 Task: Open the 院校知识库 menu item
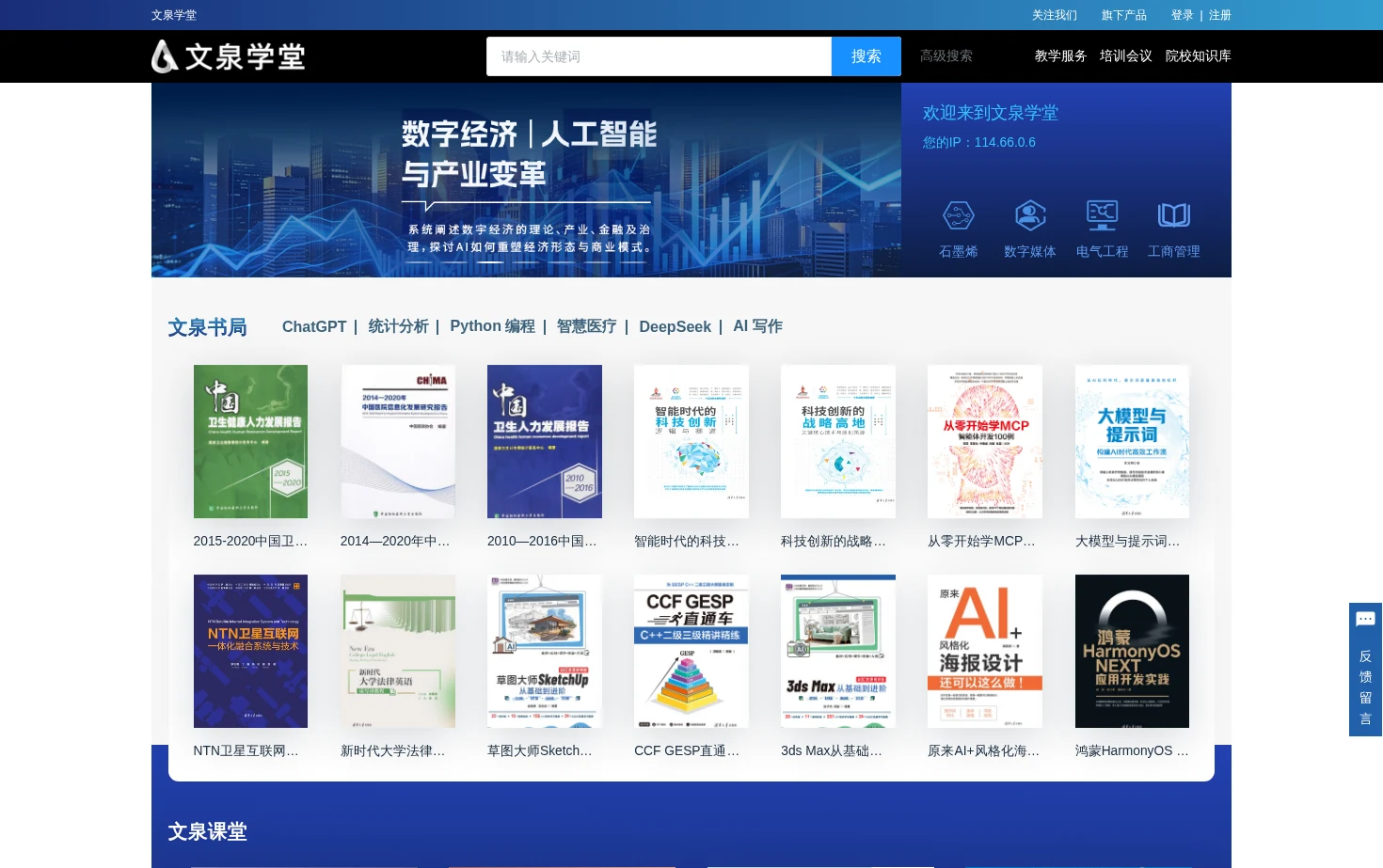point(1199,56)
